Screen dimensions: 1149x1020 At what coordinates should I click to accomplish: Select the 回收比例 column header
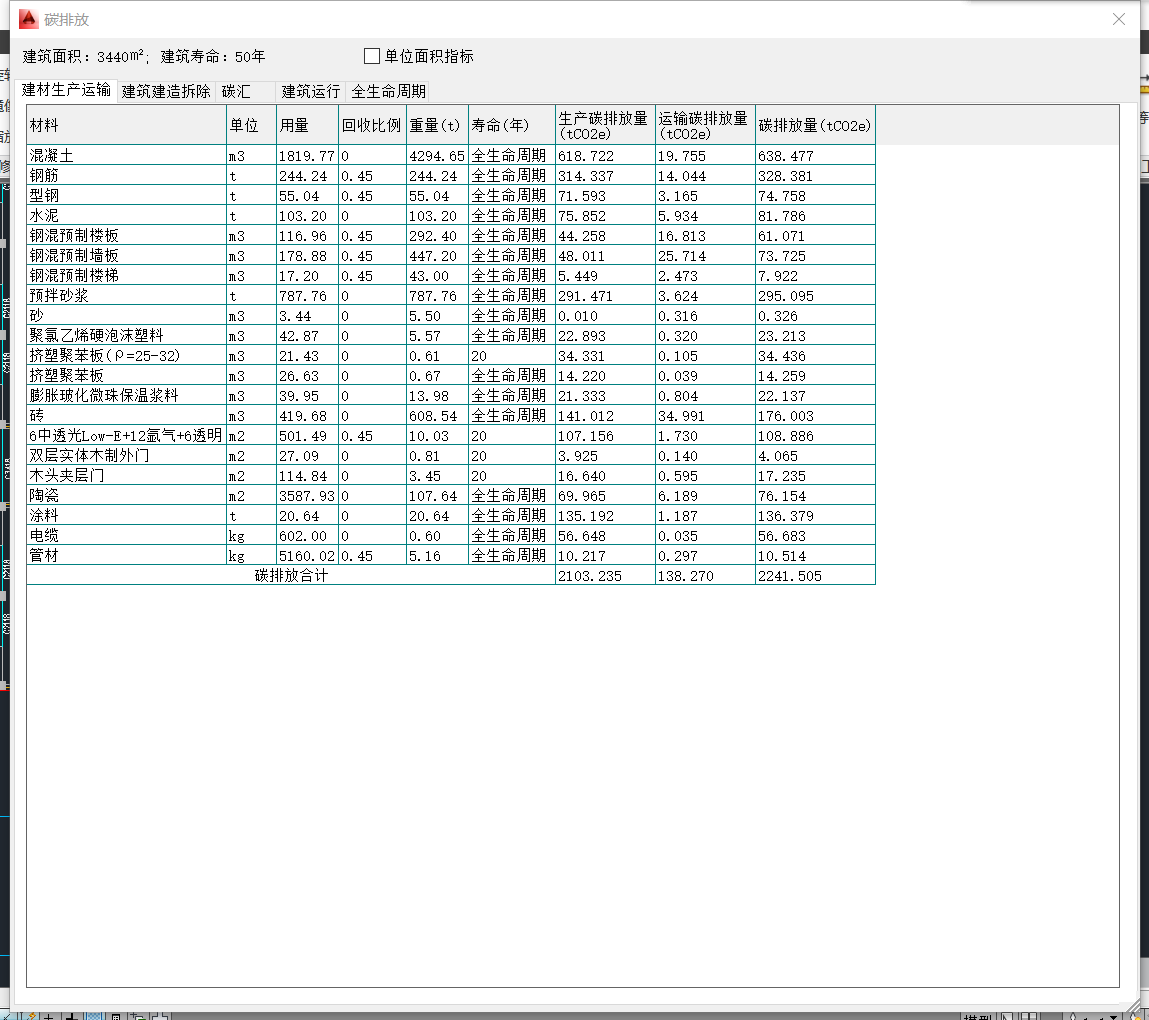tap(371, 125)
